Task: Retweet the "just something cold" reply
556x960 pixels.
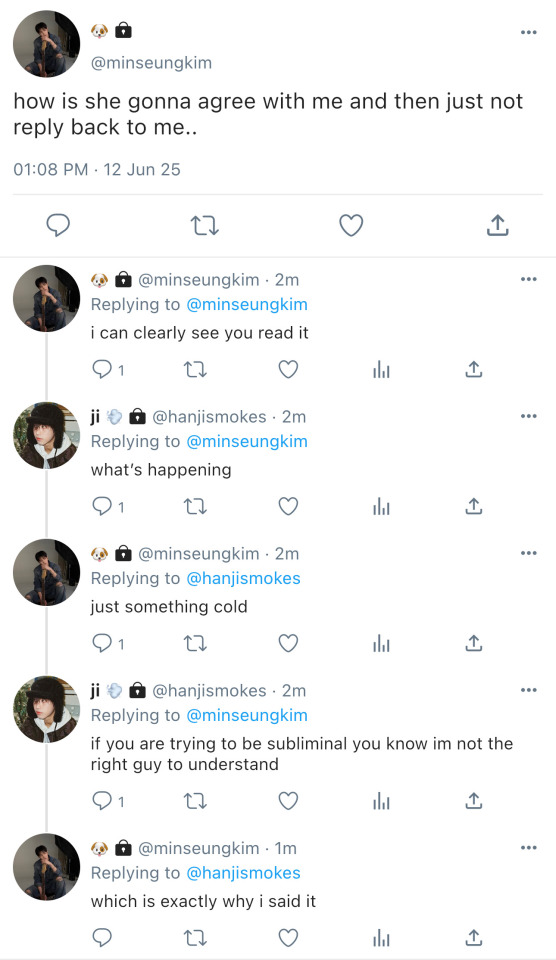Action: coord(195,643)
